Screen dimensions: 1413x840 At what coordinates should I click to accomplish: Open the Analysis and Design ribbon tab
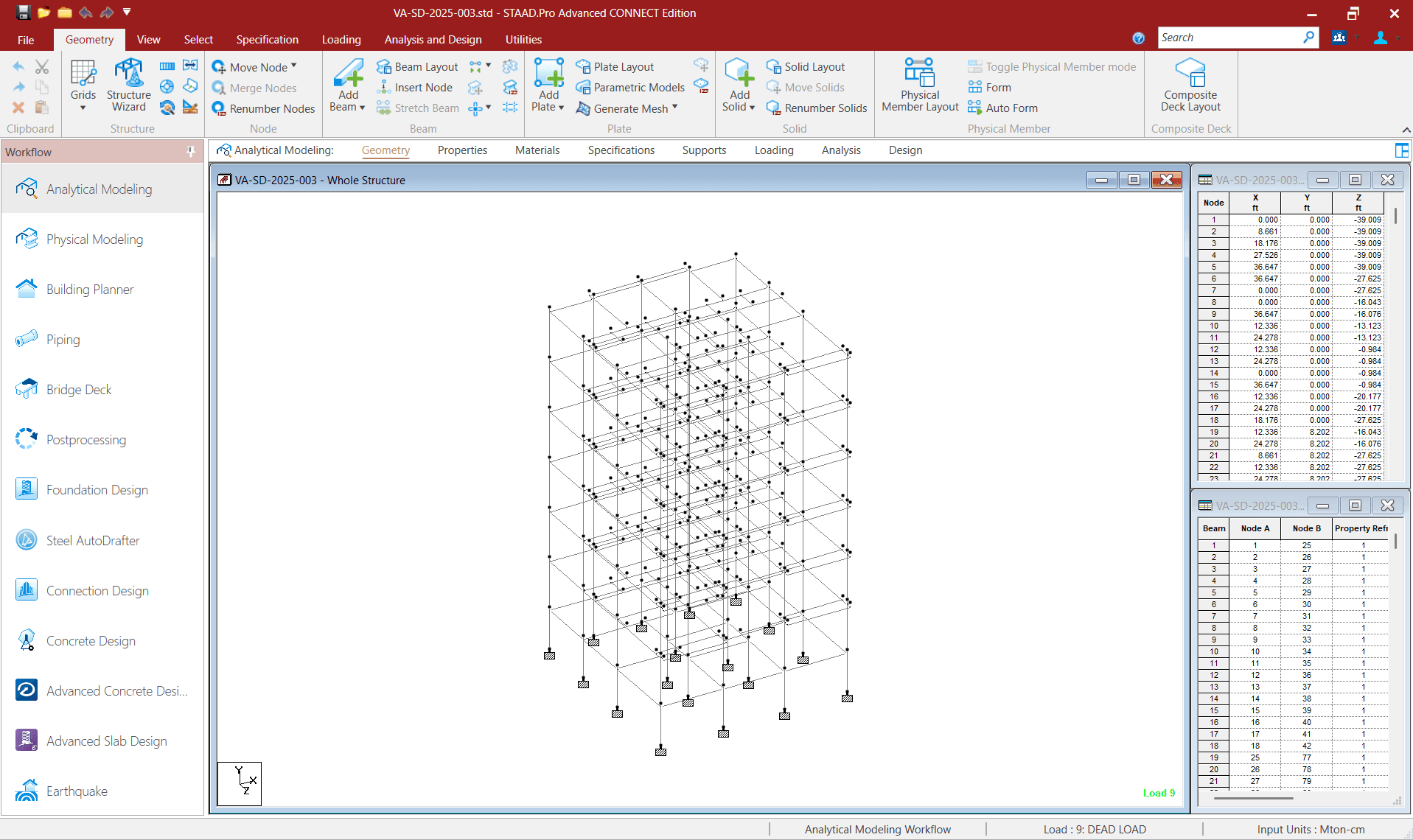click(433, 40)
